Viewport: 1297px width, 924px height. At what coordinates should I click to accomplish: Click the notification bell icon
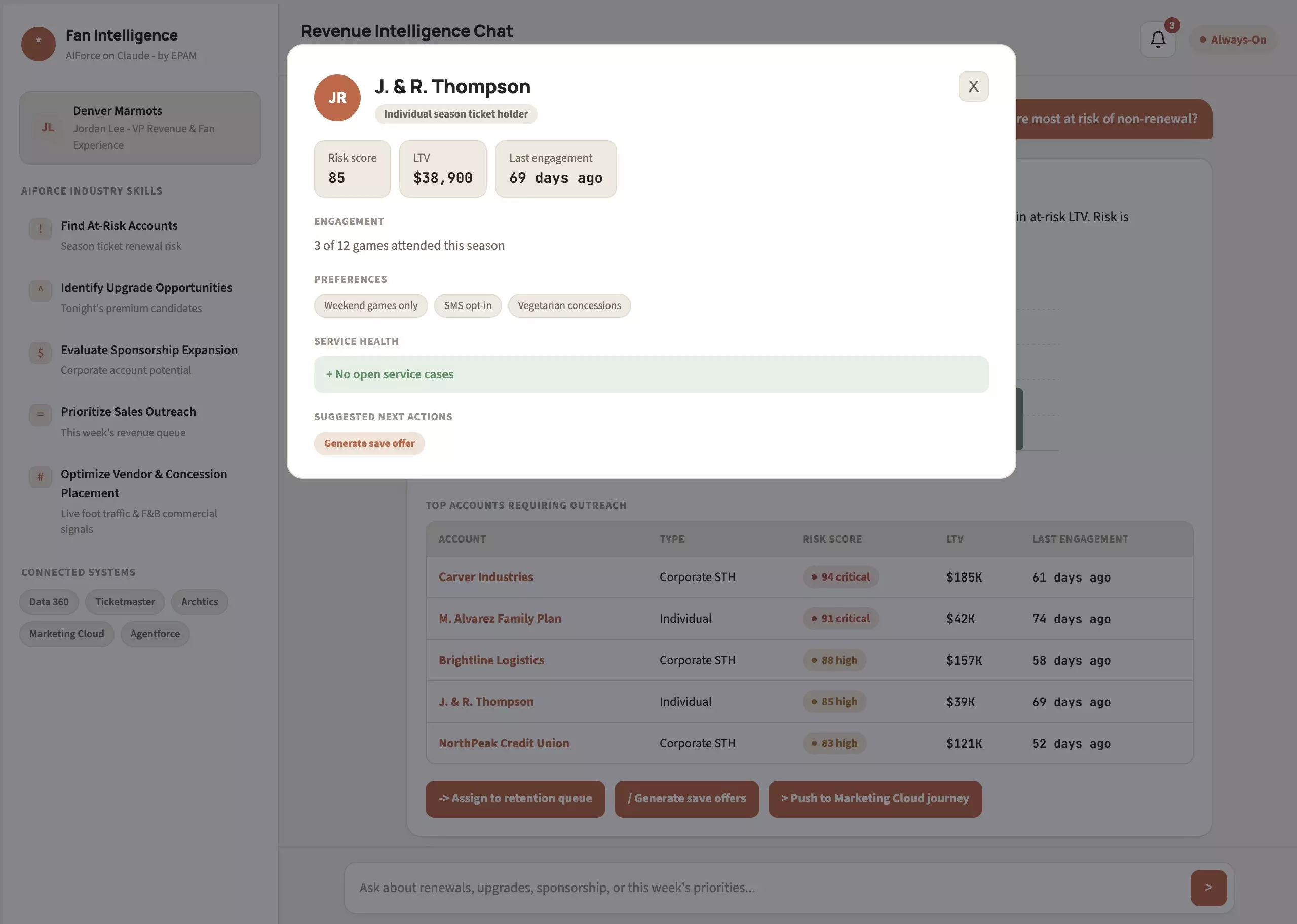[1158, 39]
